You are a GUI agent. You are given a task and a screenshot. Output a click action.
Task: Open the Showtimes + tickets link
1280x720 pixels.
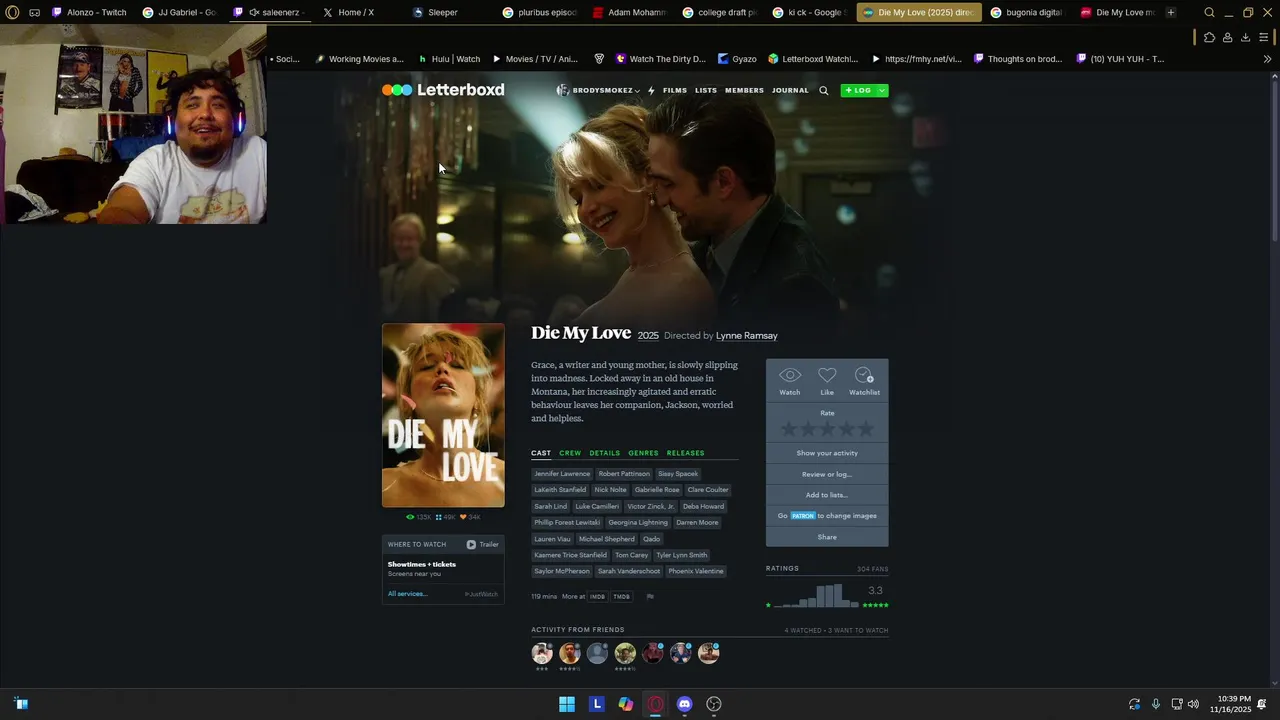pos(422,564)
